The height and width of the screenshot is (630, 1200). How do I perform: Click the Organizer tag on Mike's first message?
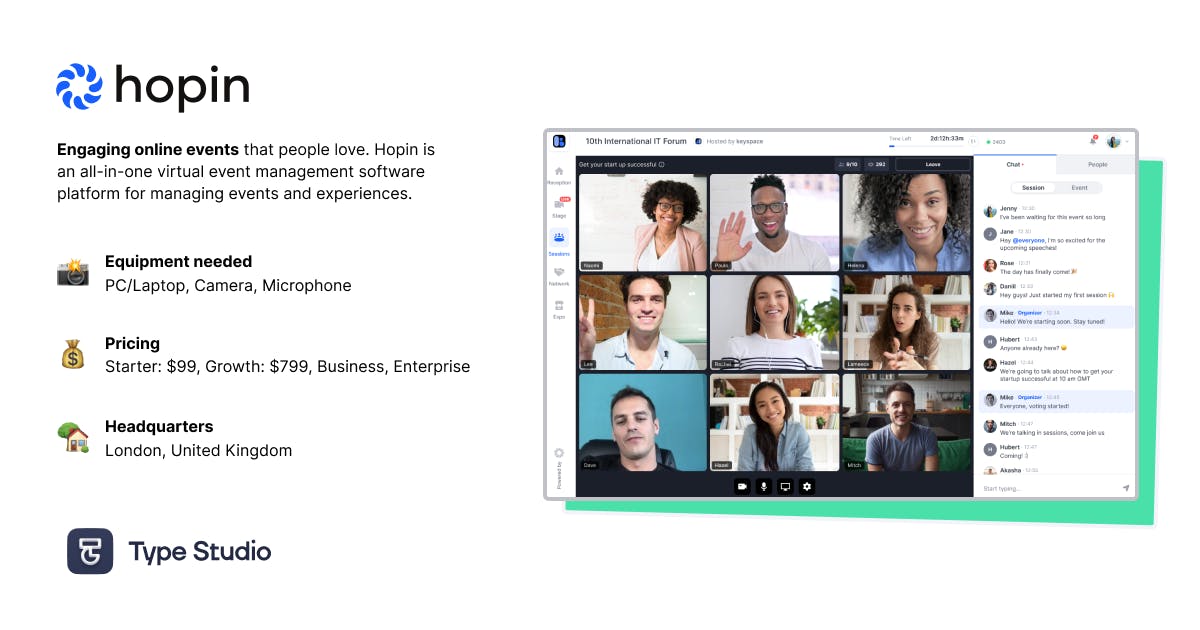click(x=1029, y=313)
